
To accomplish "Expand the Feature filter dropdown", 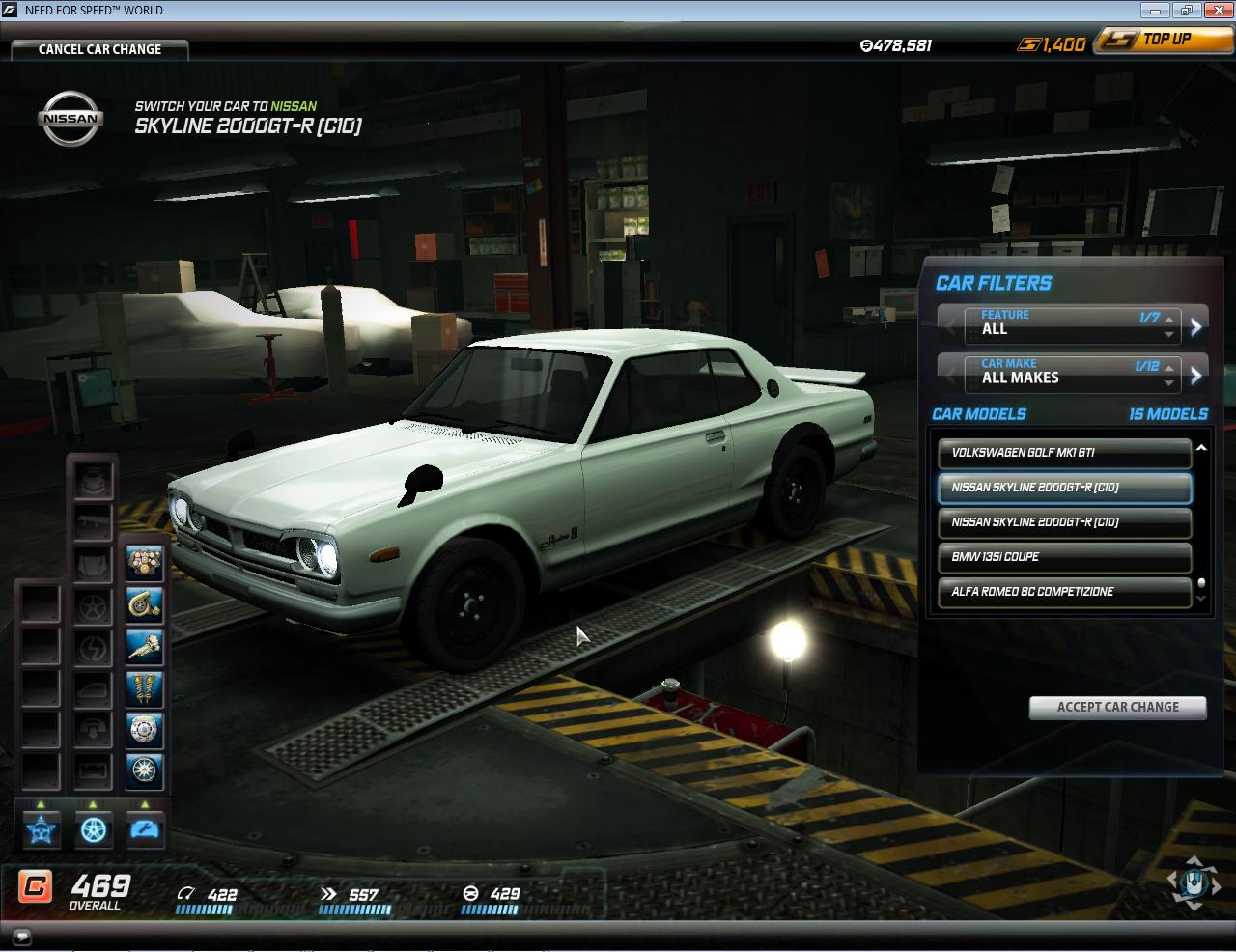I will tap(1072, 325).
